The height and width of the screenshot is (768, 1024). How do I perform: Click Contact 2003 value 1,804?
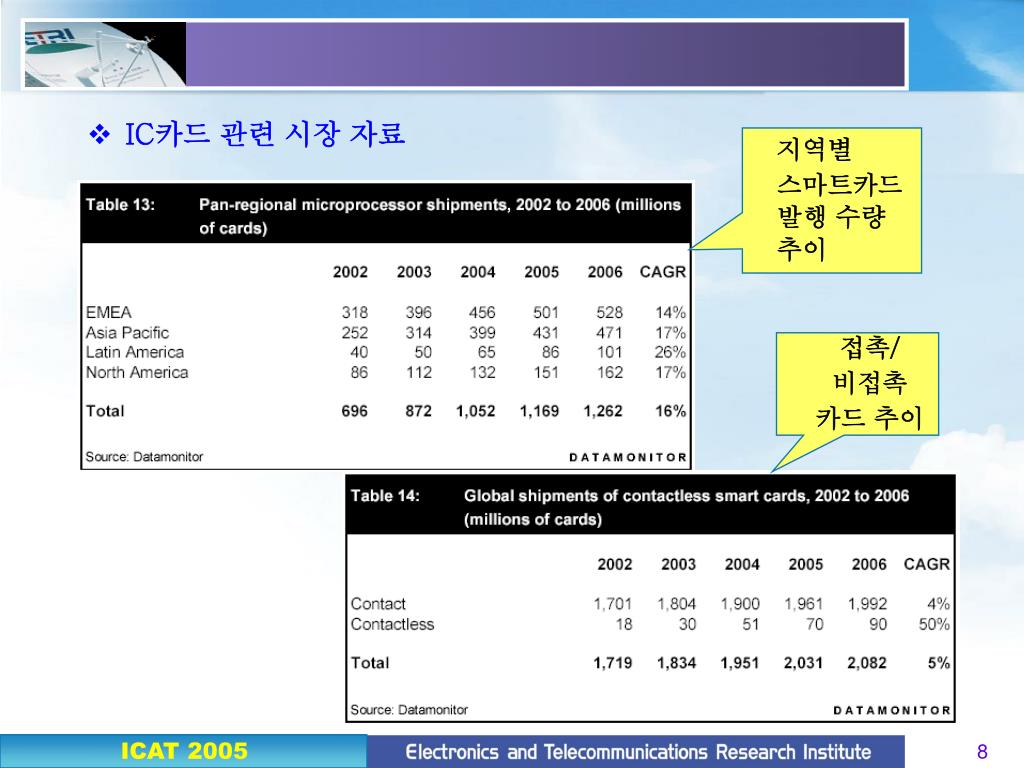tap(677, 603)
